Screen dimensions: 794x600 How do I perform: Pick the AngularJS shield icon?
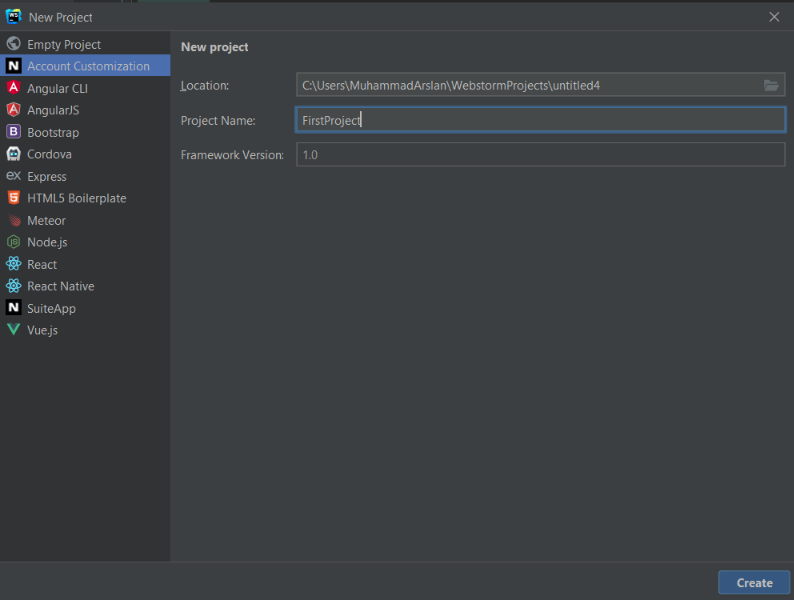pyautogui.click(x=14, y=110)
